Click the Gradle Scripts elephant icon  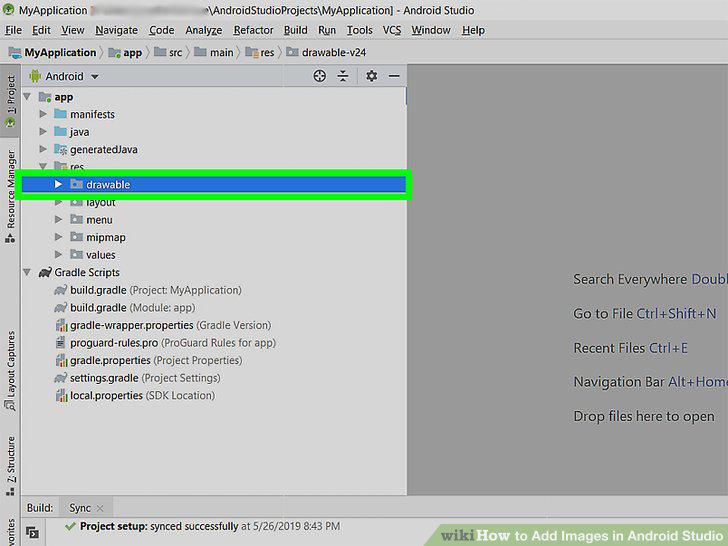(x=45, y=272)
